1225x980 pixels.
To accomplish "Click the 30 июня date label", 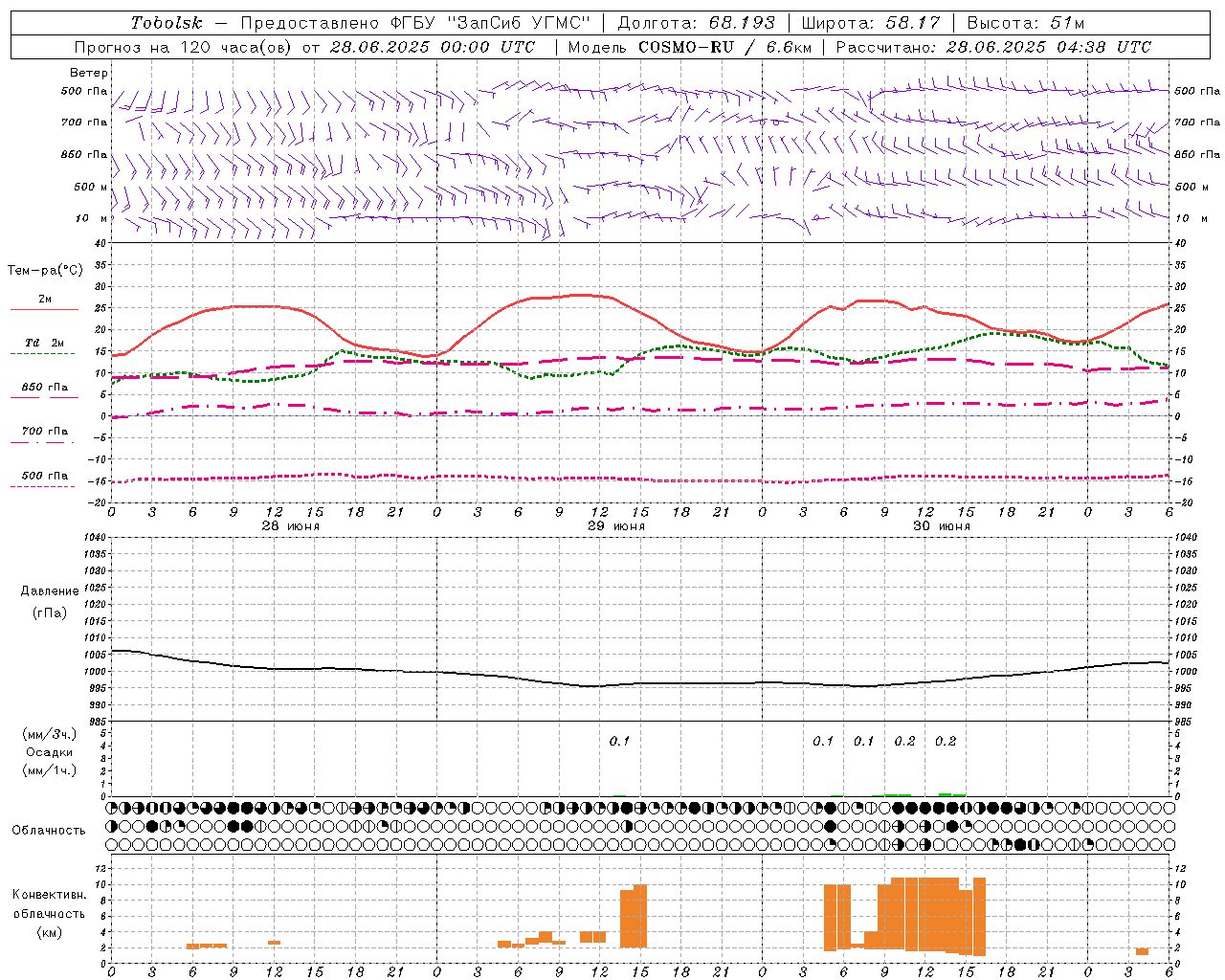I will (942, 526).
